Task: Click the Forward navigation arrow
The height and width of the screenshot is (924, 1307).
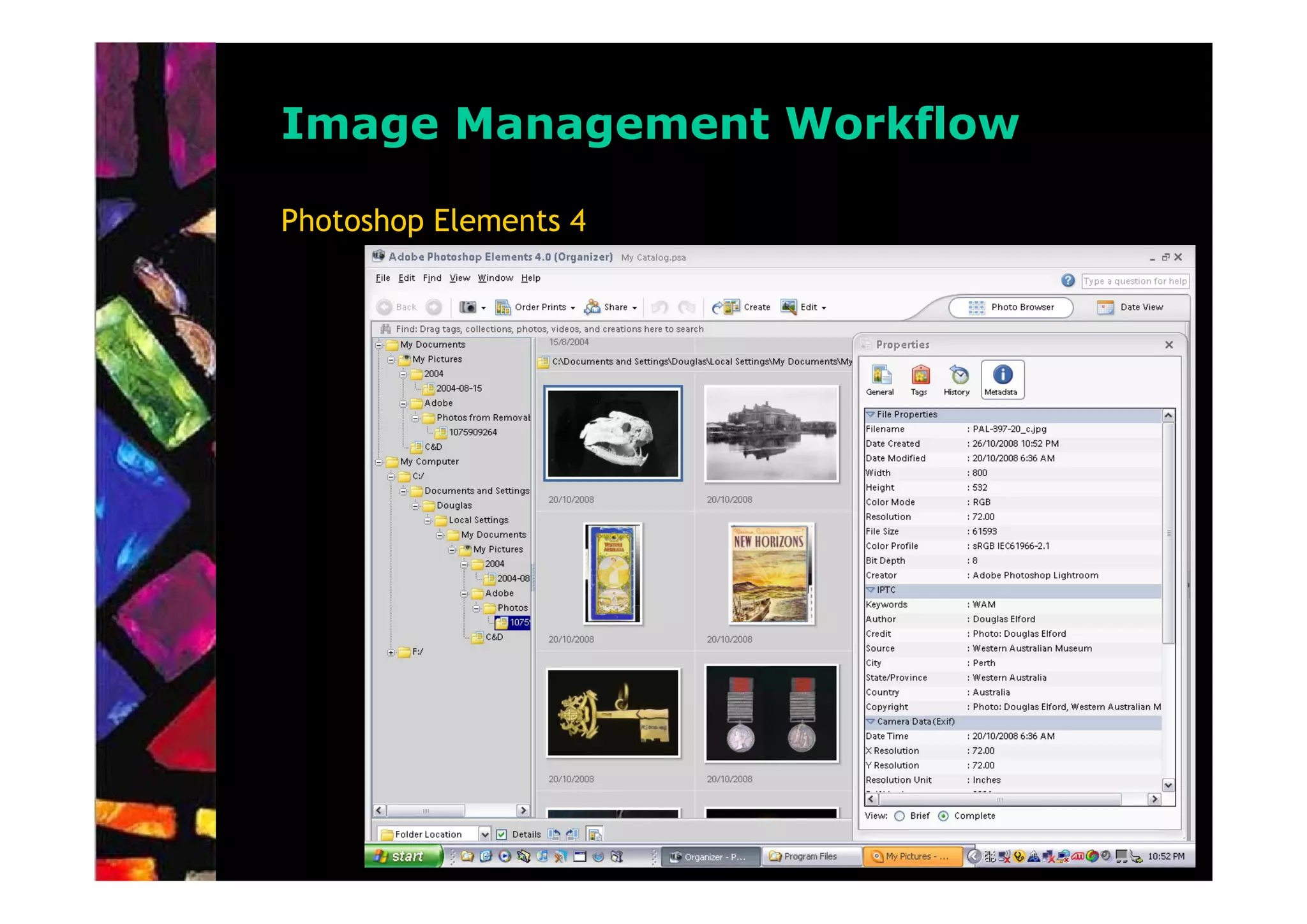Action: [x=434, y=308]
